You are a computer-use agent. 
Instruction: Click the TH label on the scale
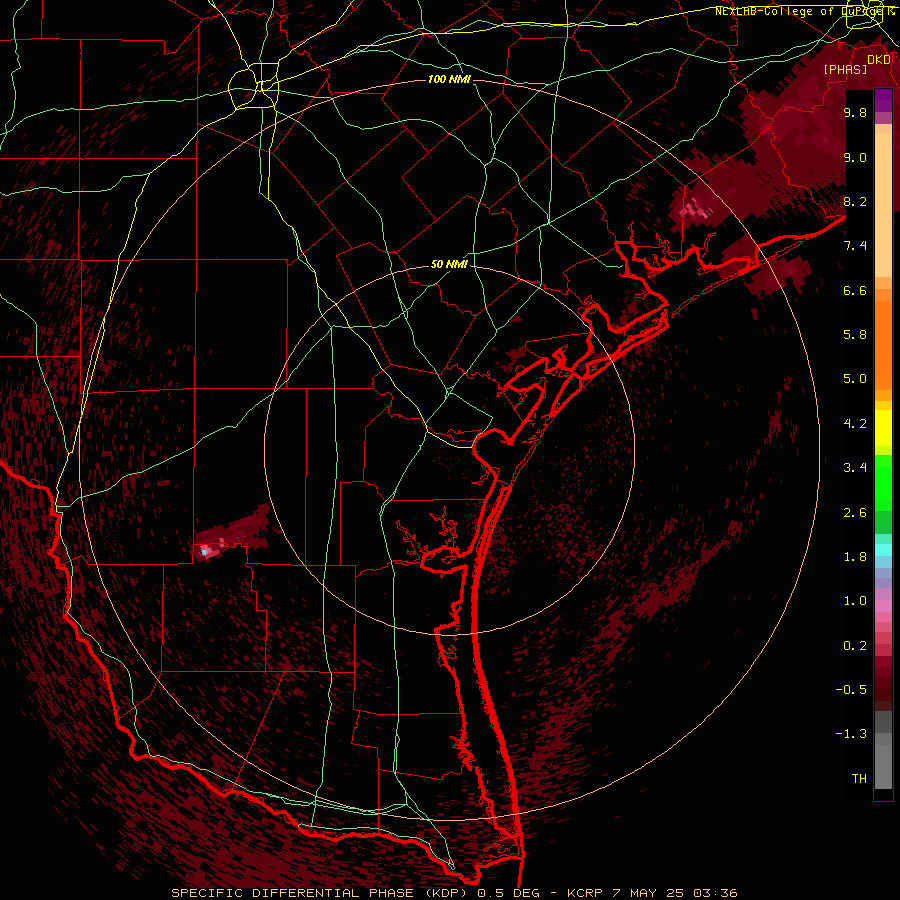click(x=859, y=778)
